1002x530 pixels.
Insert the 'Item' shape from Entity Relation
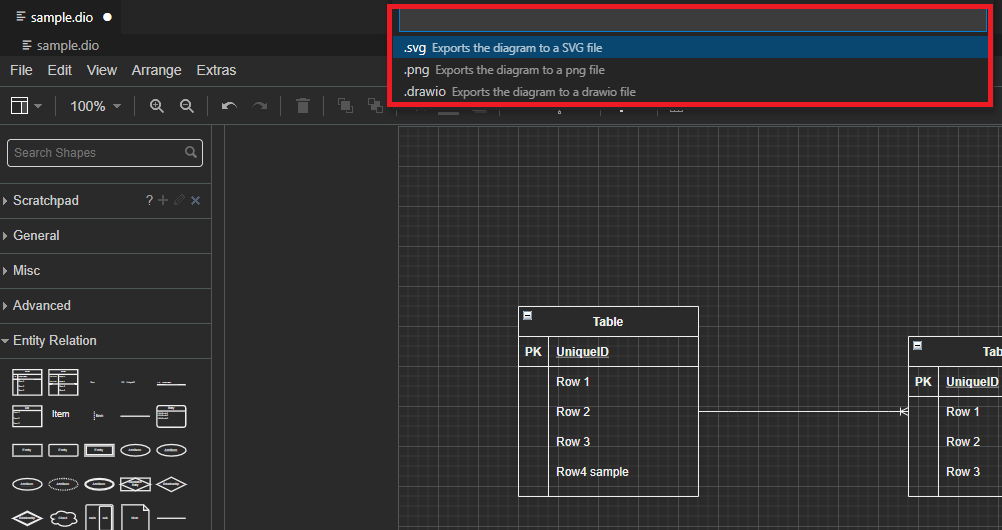tap(61, 414)
